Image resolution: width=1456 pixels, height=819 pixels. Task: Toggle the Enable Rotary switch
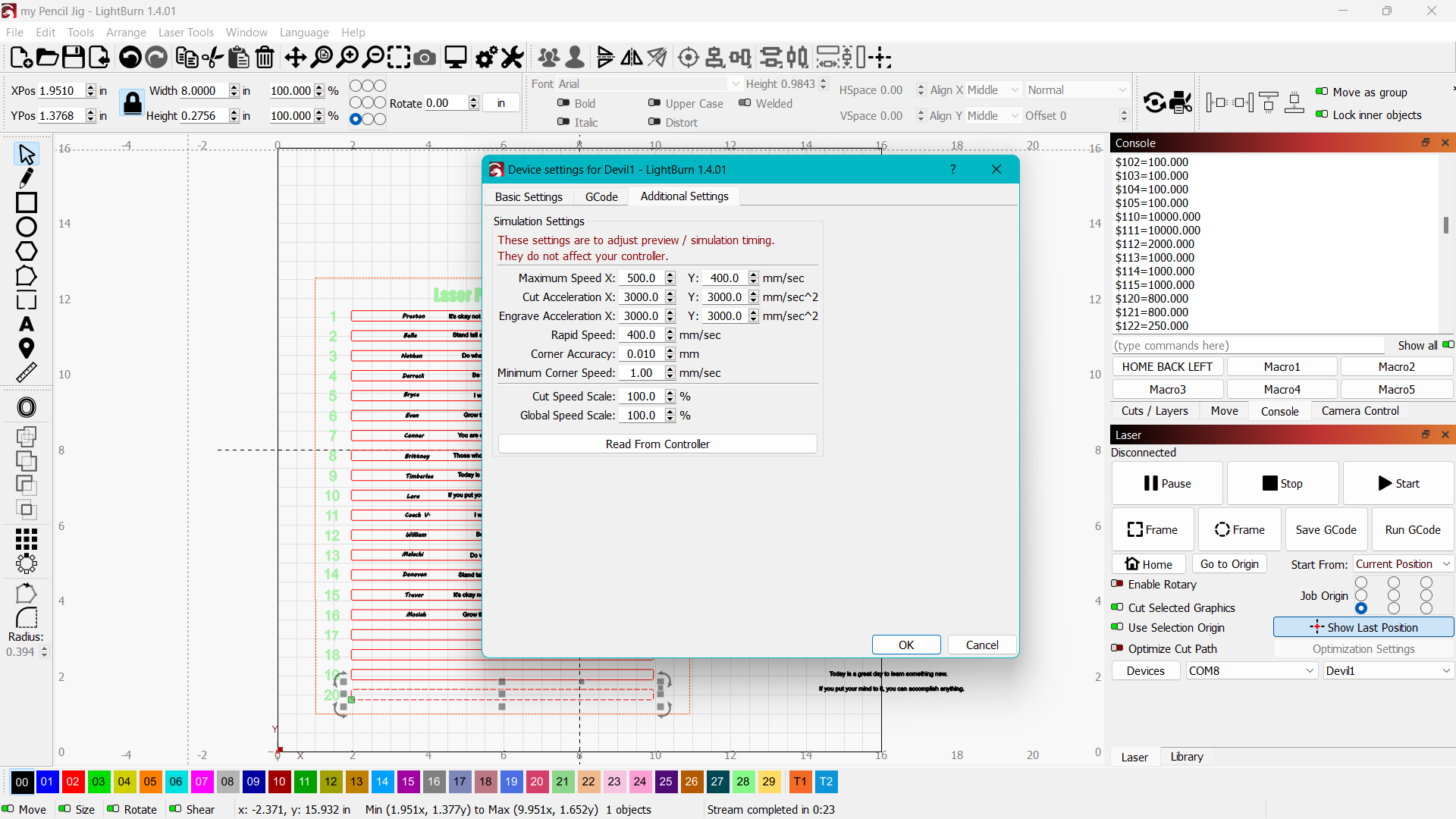point(1117,584)
